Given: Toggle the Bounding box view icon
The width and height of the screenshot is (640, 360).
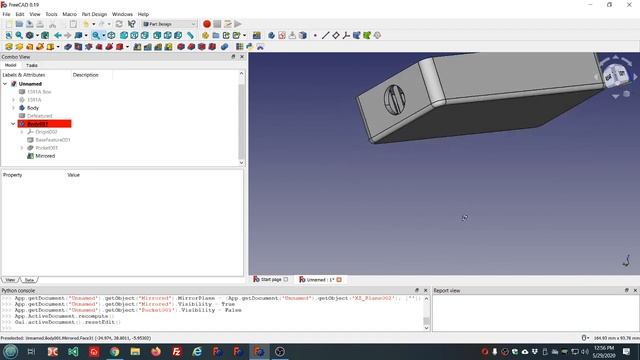Looking at the screenshot, I should pyautogui.click(x=45, y=36).
